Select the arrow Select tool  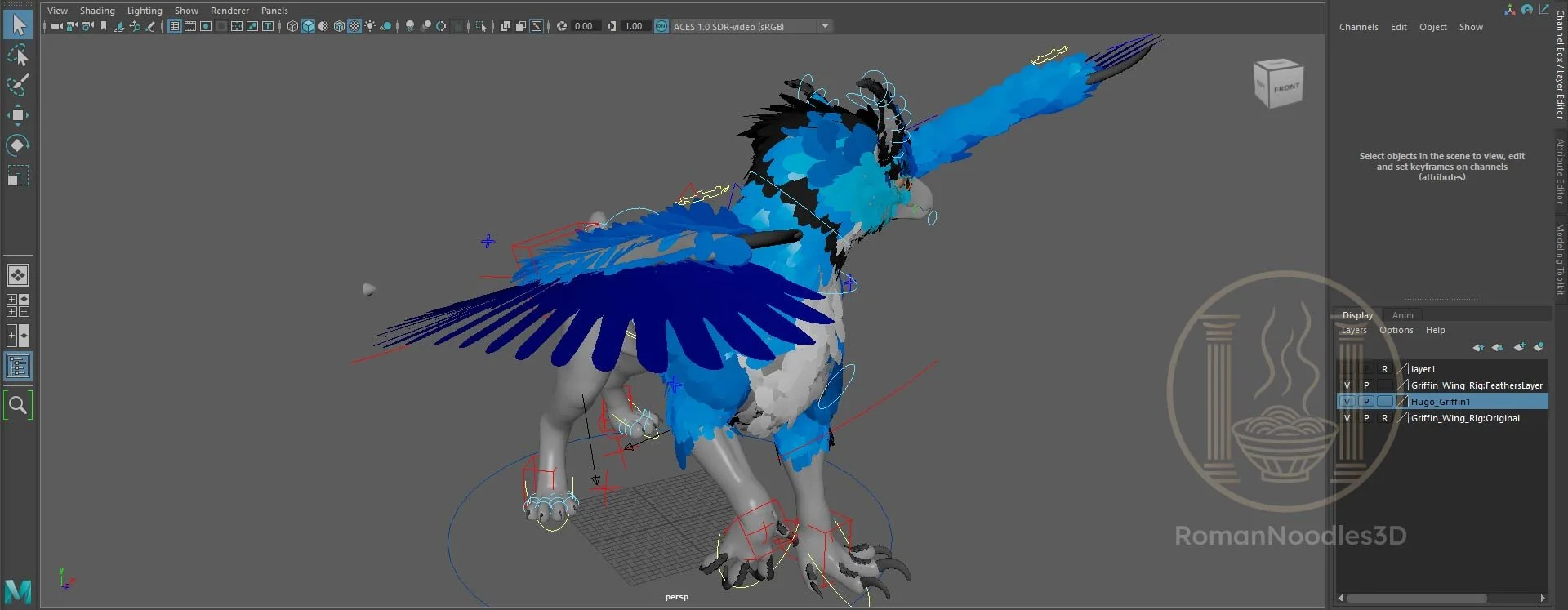click(18, 24)
